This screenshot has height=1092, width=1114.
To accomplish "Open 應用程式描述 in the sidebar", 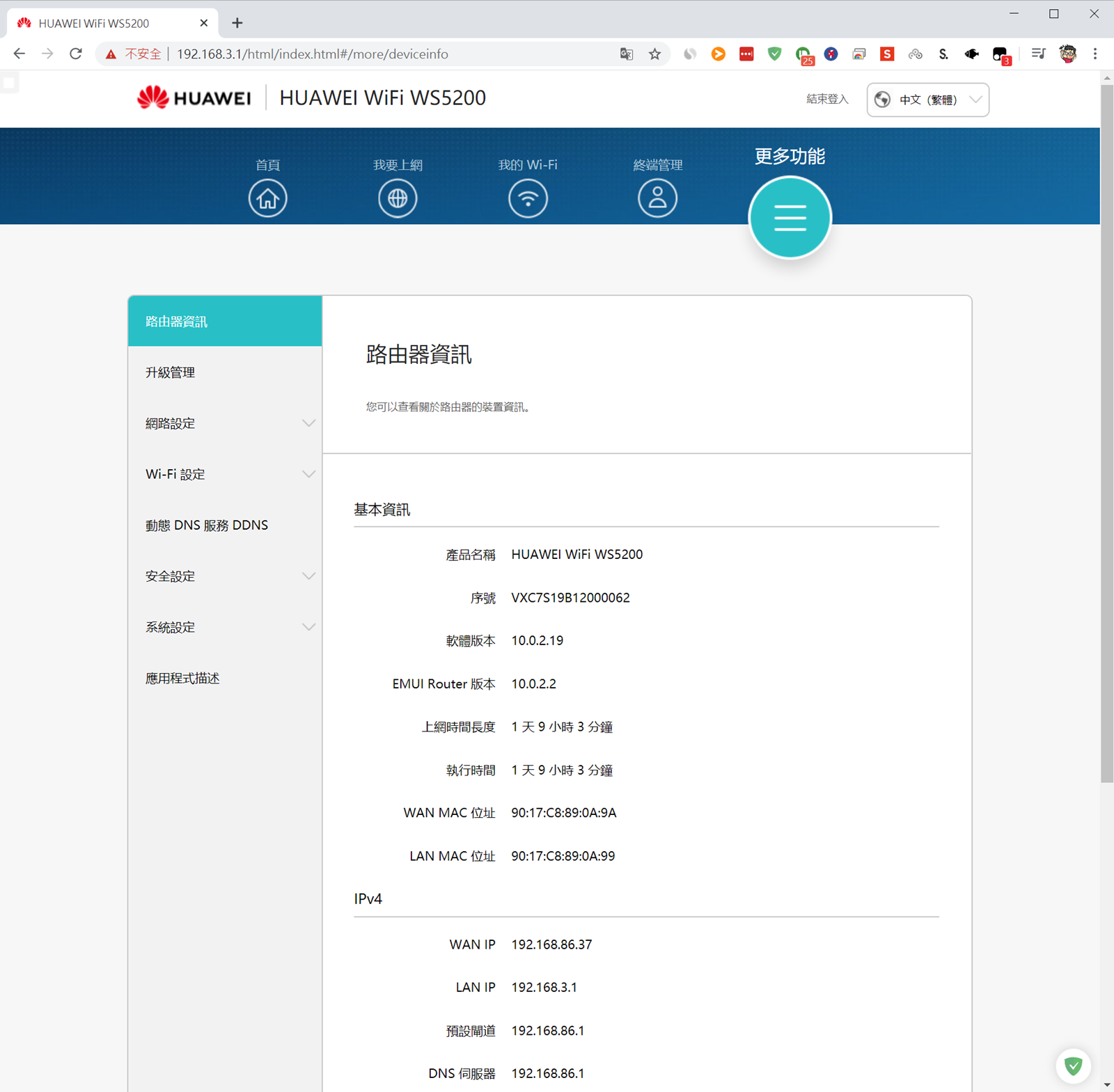I will point(182,679).
